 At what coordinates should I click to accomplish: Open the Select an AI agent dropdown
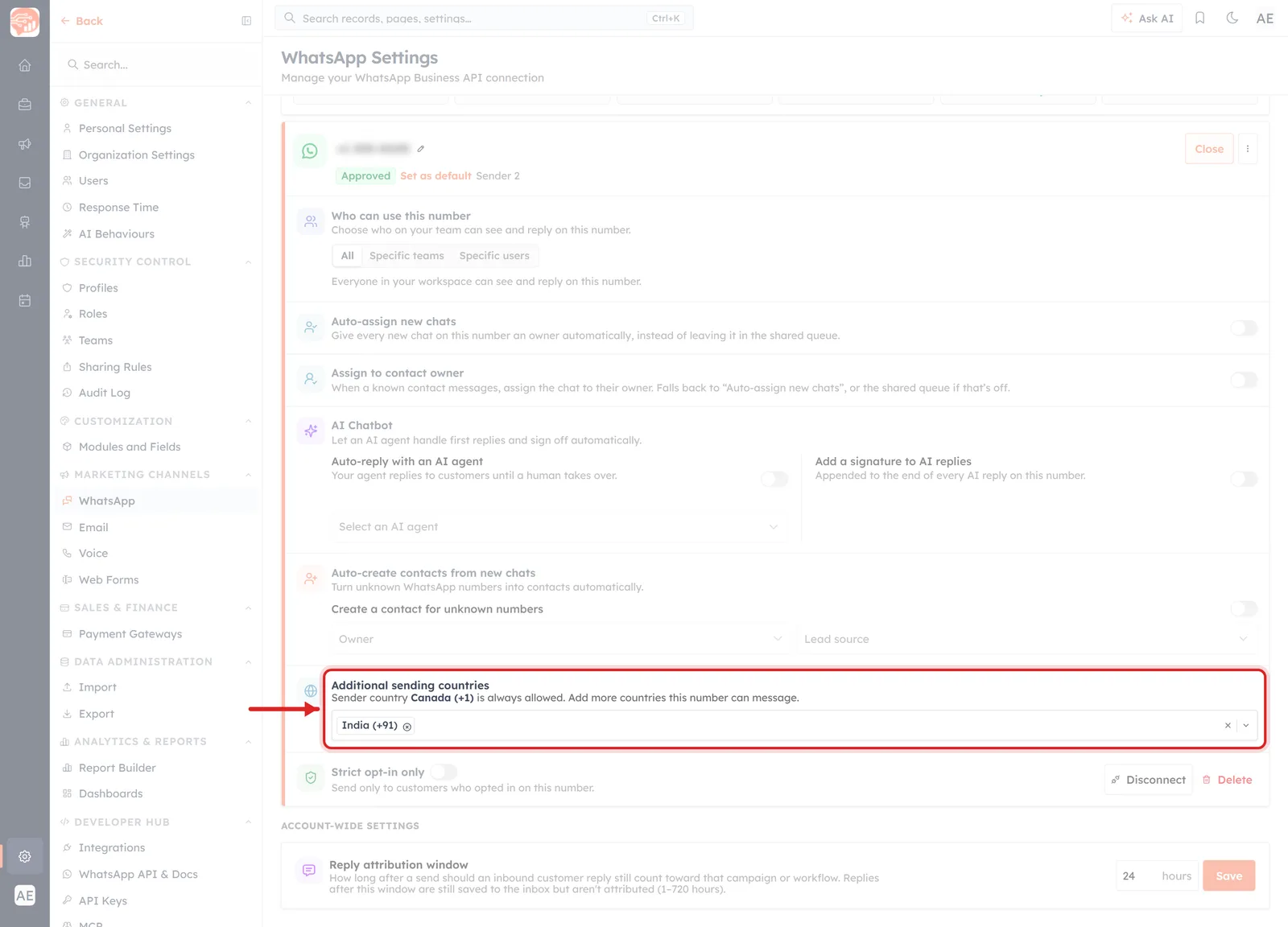click(x=559, y=527)
